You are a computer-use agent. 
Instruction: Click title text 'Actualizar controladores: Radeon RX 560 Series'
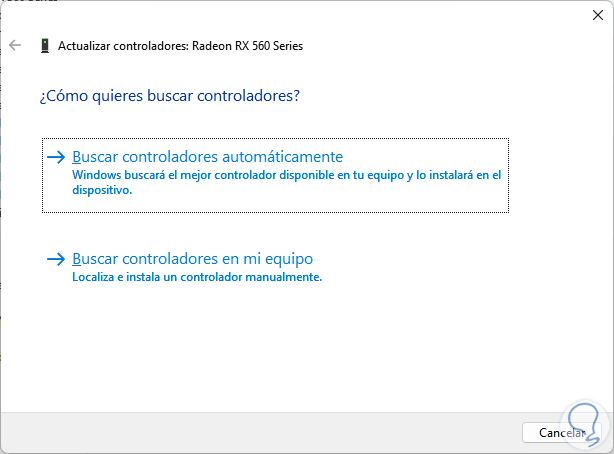coord(181,46)
